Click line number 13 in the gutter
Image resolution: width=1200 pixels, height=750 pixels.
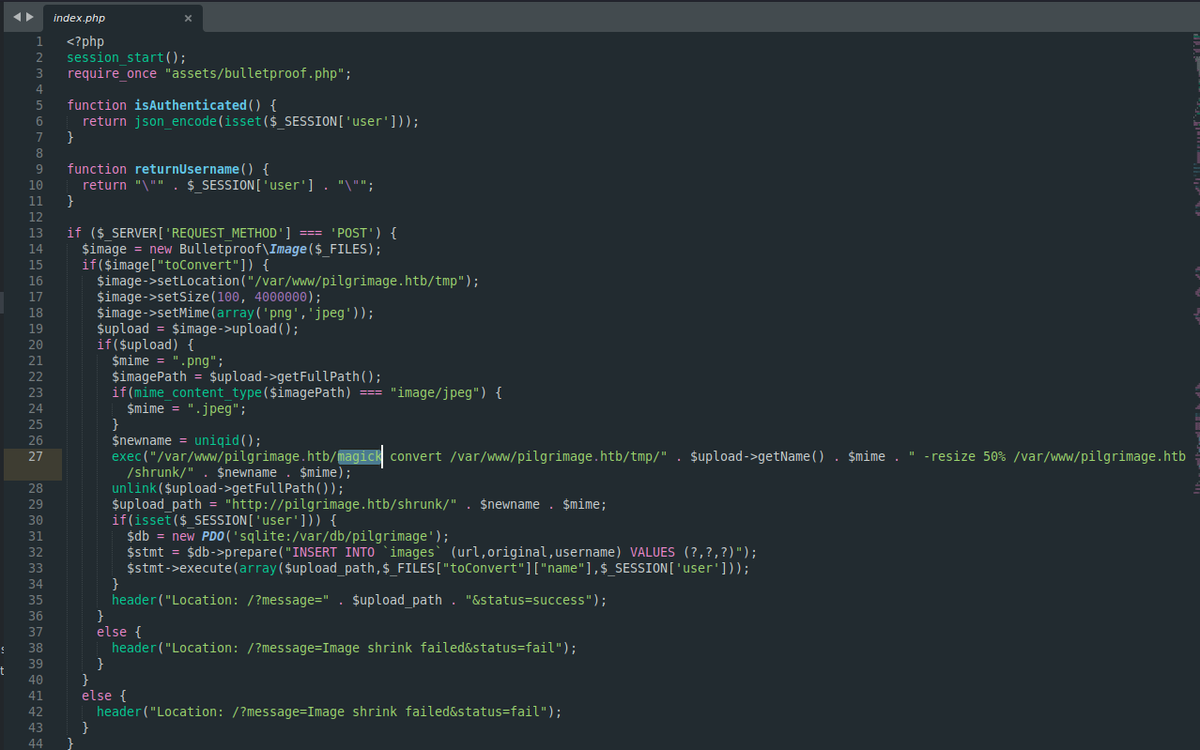35,233
